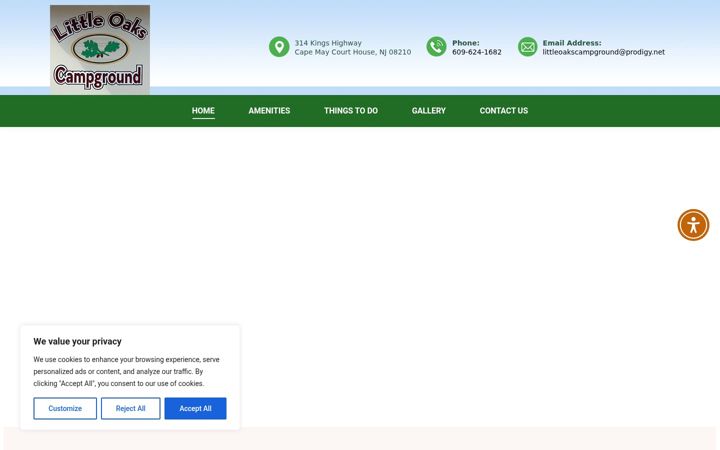Open the Things To Do page
720x450 pixels.
[351, 111]
